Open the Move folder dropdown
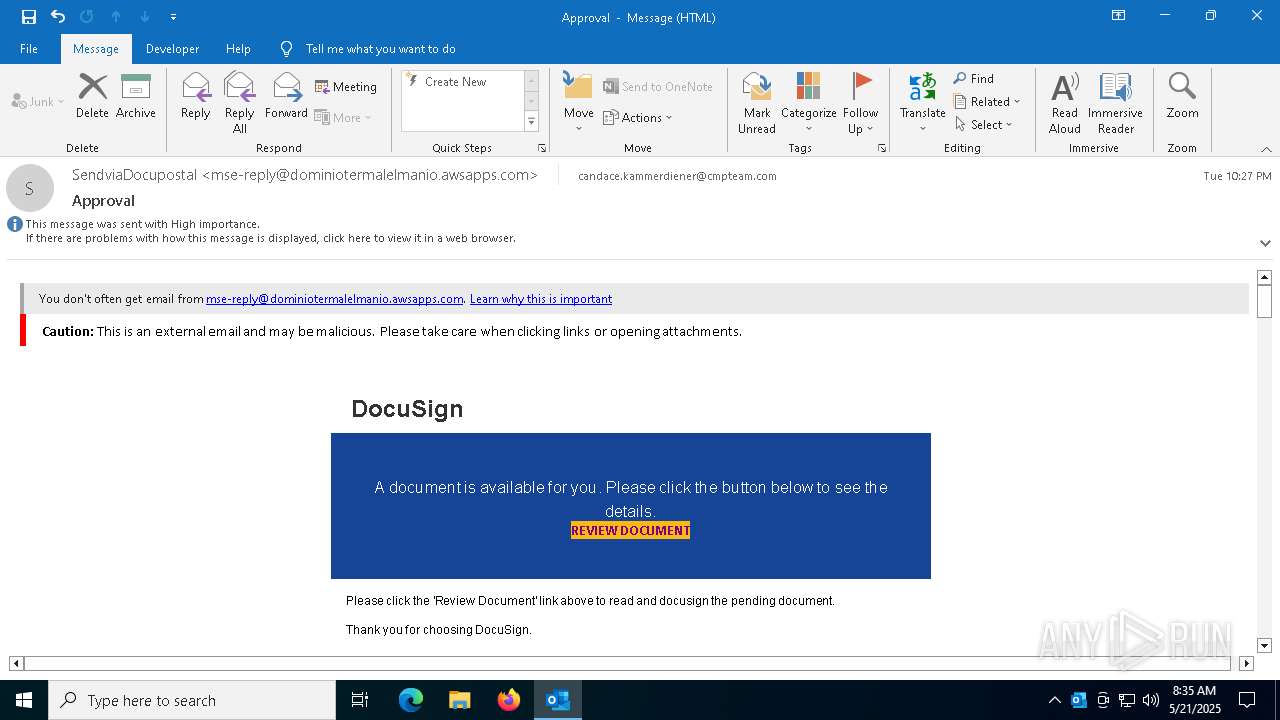This screenshot has width=1280, height=720. coord(579,102)
